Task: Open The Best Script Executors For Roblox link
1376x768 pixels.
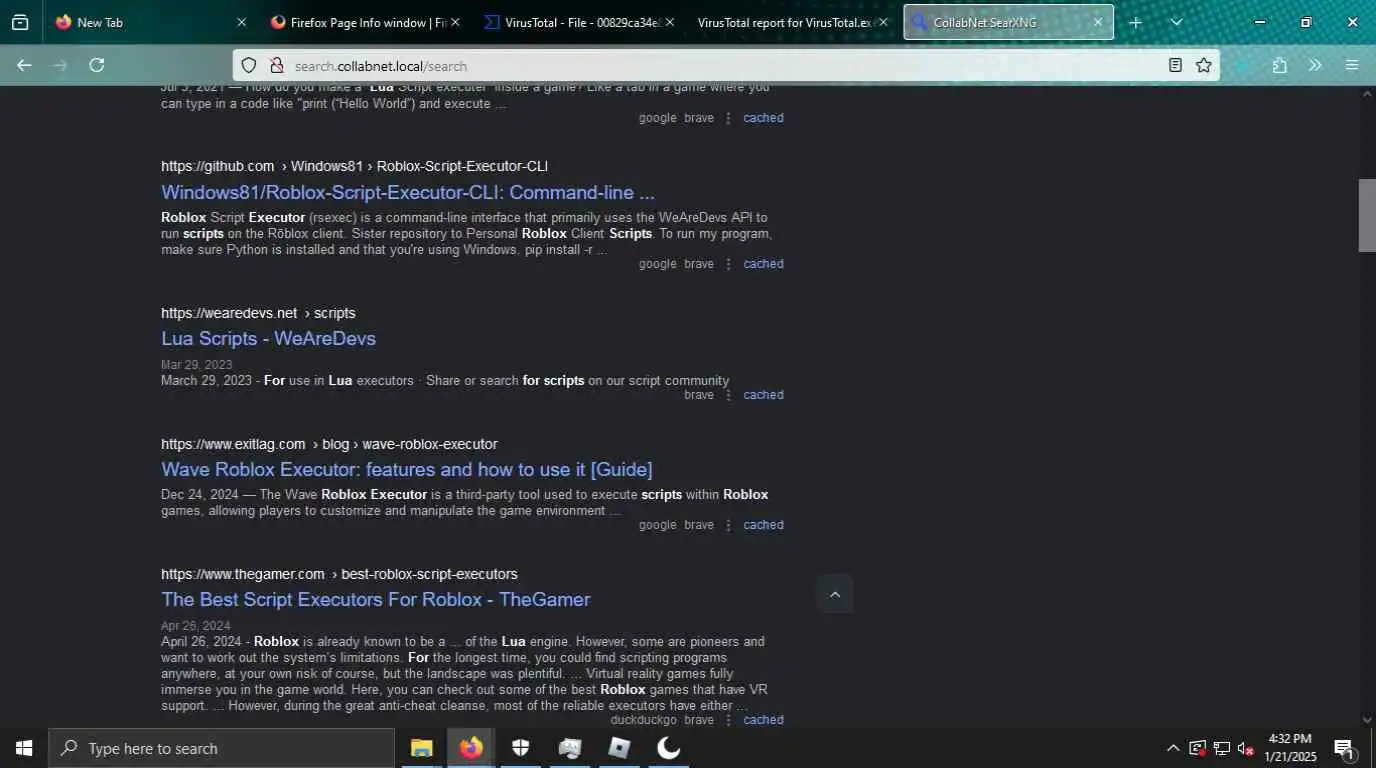Action: (x=375, y=600)
